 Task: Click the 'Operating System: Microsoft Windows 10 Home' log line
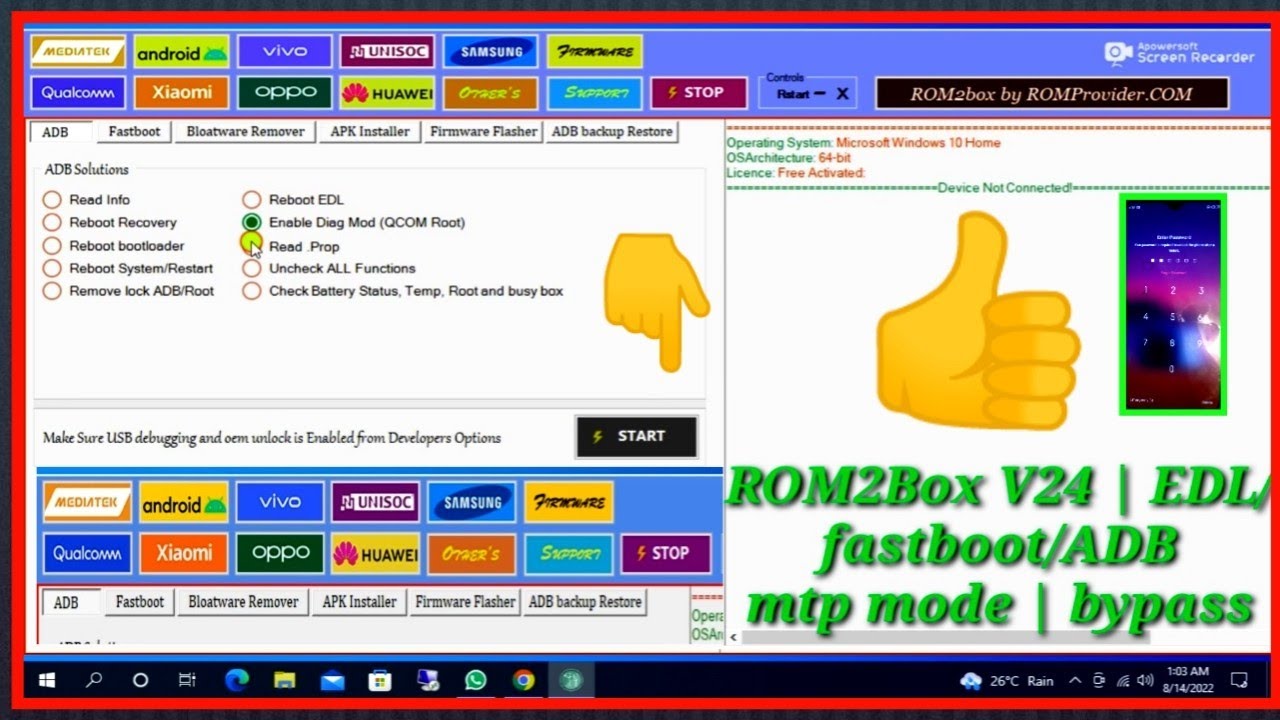coord(863,143)
